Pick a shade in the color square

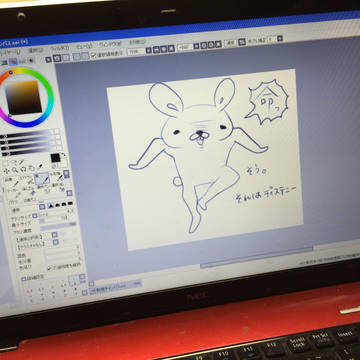coord(23,97)
